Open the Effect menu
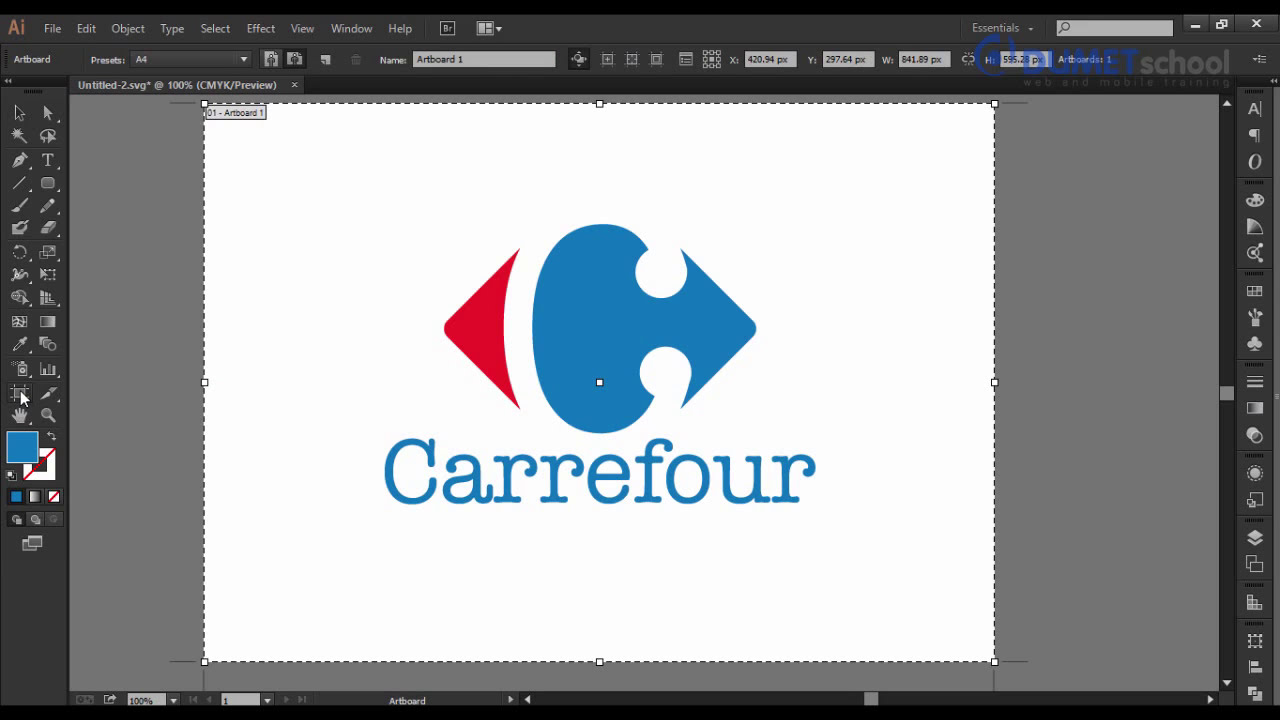This screenshot has width=1280, height=720. pos(260,28)
